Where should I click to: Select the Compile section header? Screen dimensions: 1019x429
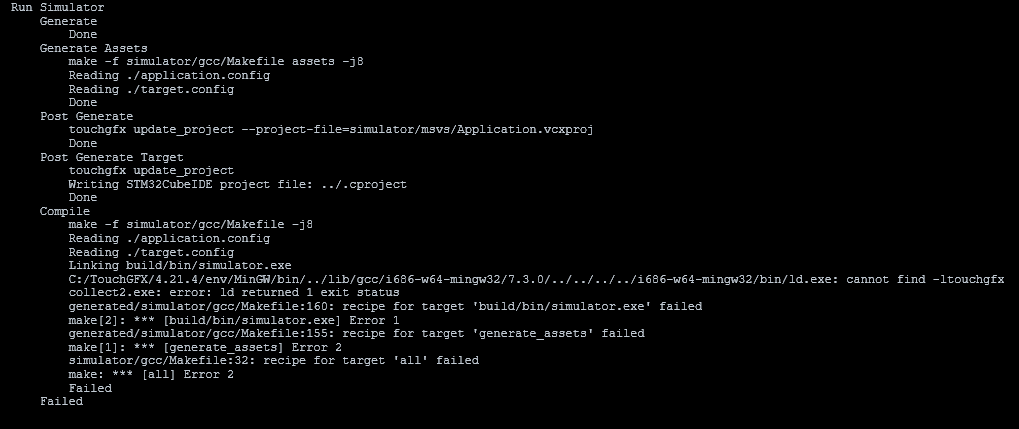(x=65, y=211)
